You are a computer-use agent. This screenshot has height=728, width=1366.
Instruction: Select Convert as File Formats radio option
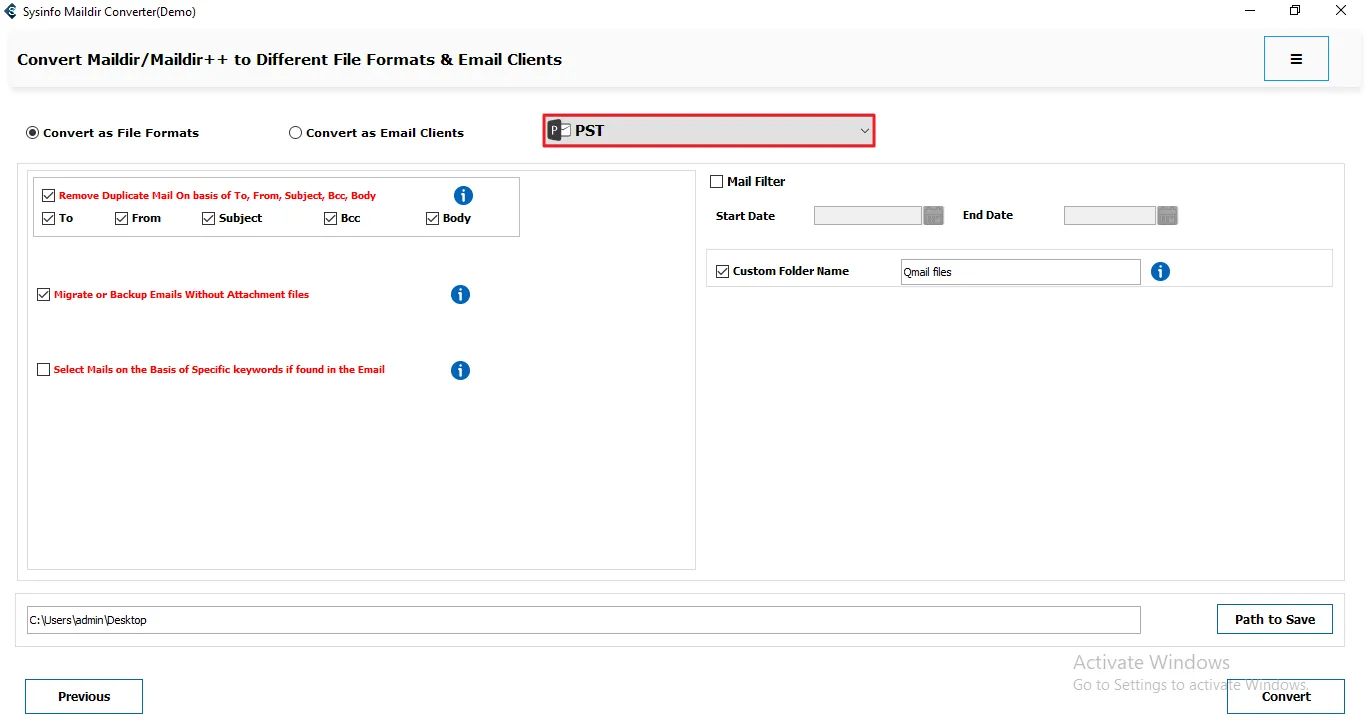point(33,133)
